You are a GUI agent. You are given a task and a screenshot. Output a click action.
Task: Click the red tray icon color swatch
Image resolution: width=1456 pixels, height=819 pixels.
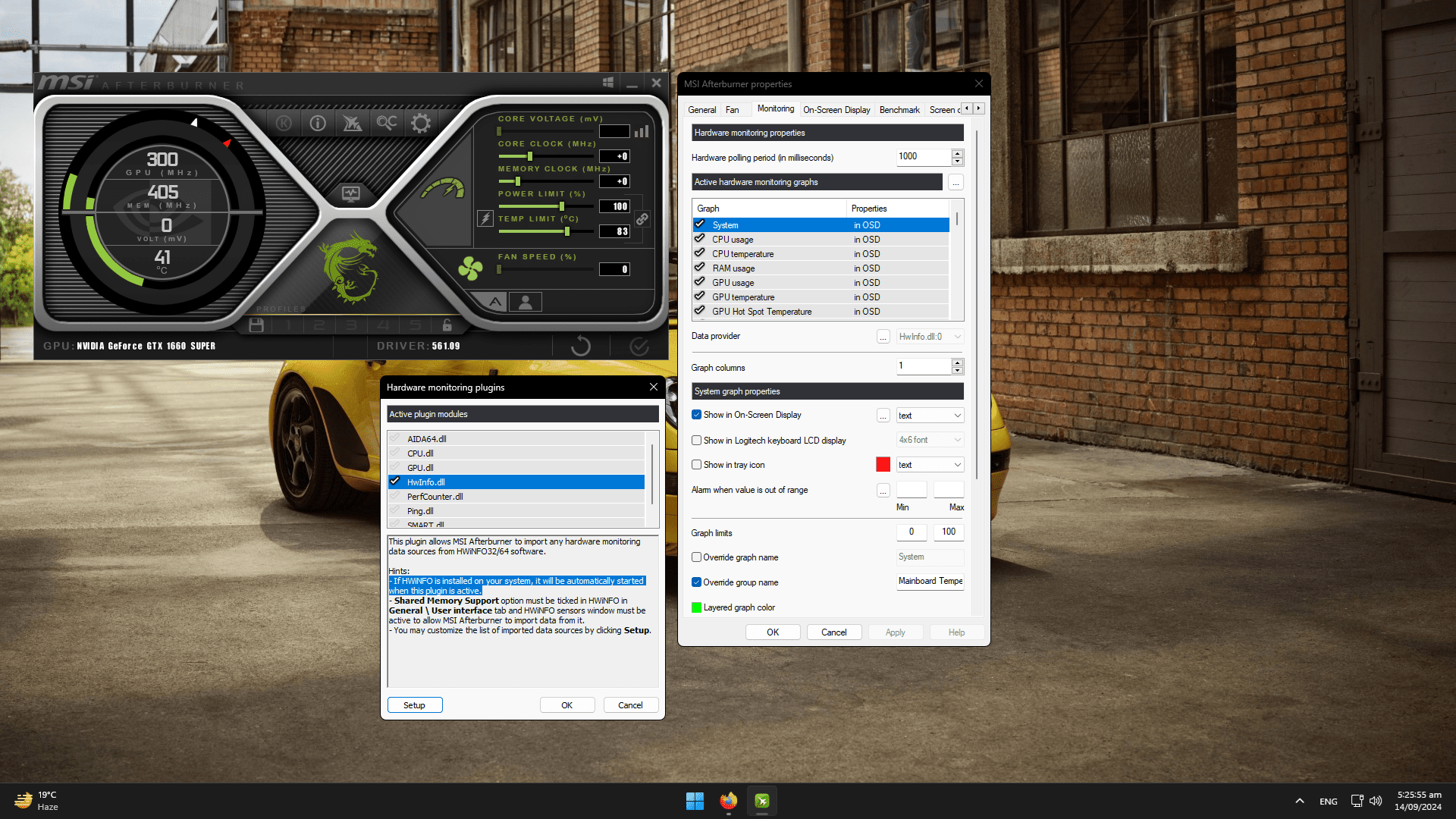(x=883, y=465)
